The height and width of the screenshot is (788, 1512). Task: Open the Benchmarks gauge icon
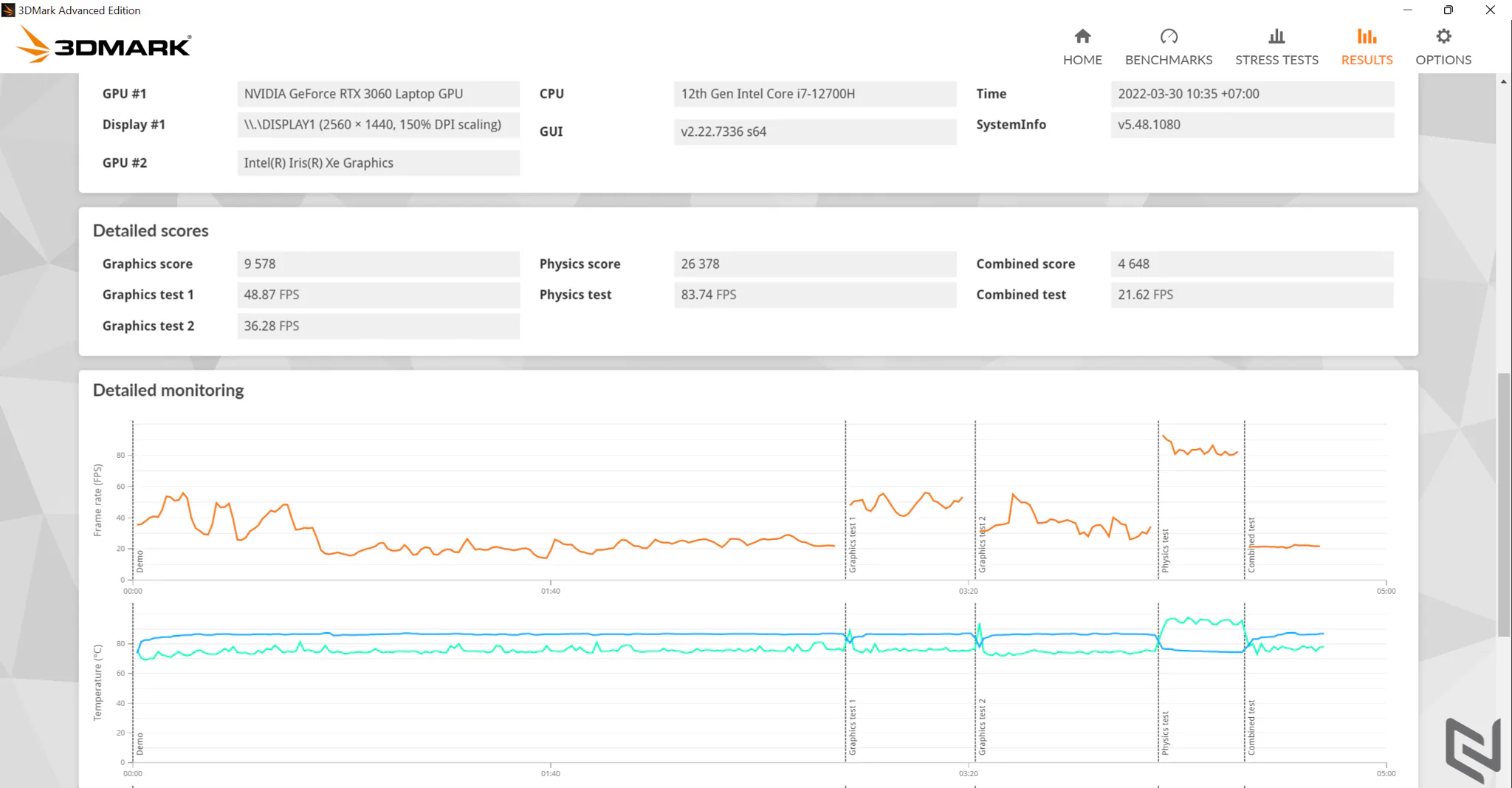[1169, 36]
